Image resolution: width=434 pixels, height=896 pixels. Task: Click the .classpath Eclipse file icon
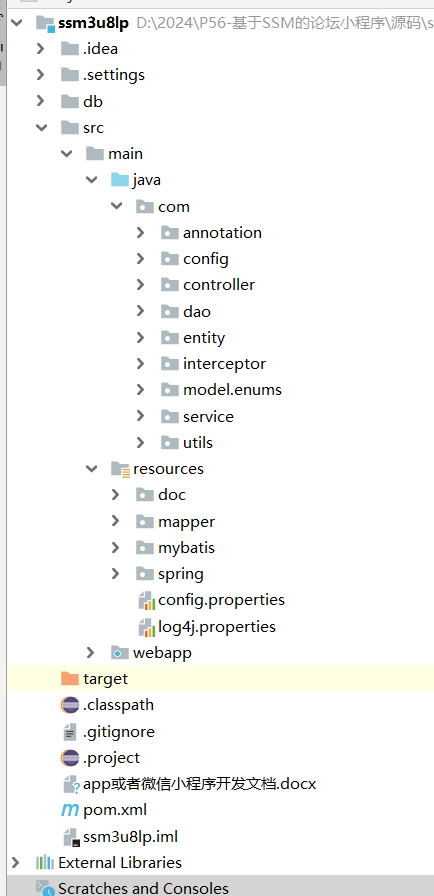click(70, 705)
